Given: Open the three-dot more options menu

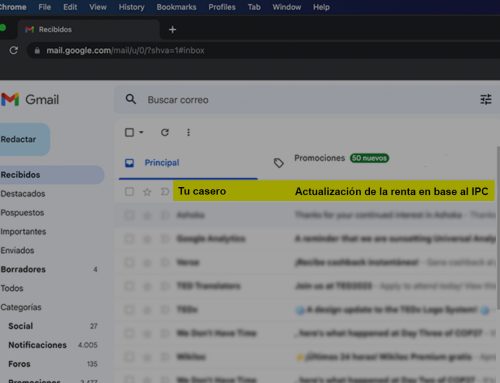Looking at the screenshot, I should (x=188, y=132).
